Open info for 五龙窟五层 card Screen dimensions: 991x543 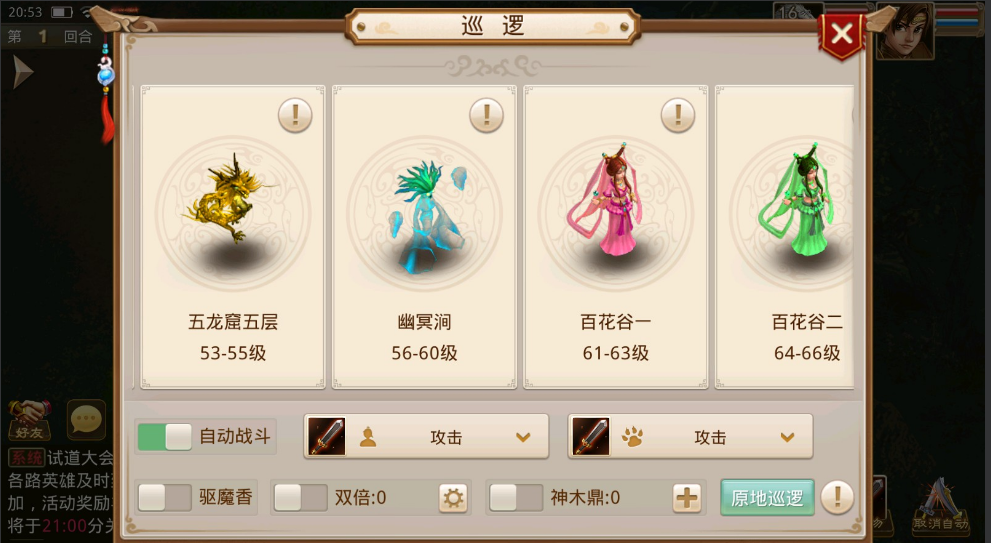click(295, 116)
